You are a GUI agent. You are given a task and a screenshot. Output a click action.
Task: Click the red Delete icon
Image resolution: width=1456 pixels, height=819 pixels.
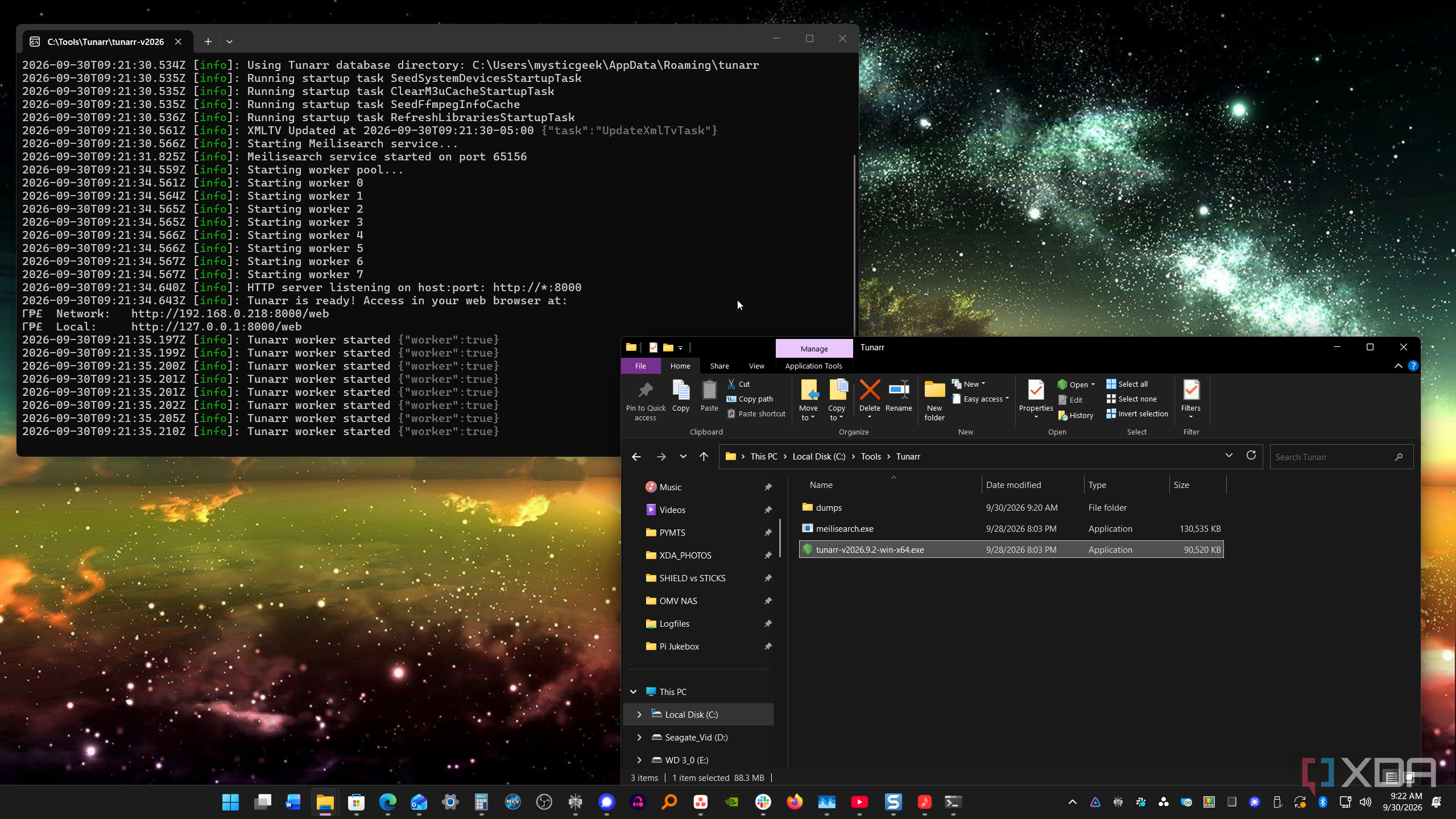point(870,390)
